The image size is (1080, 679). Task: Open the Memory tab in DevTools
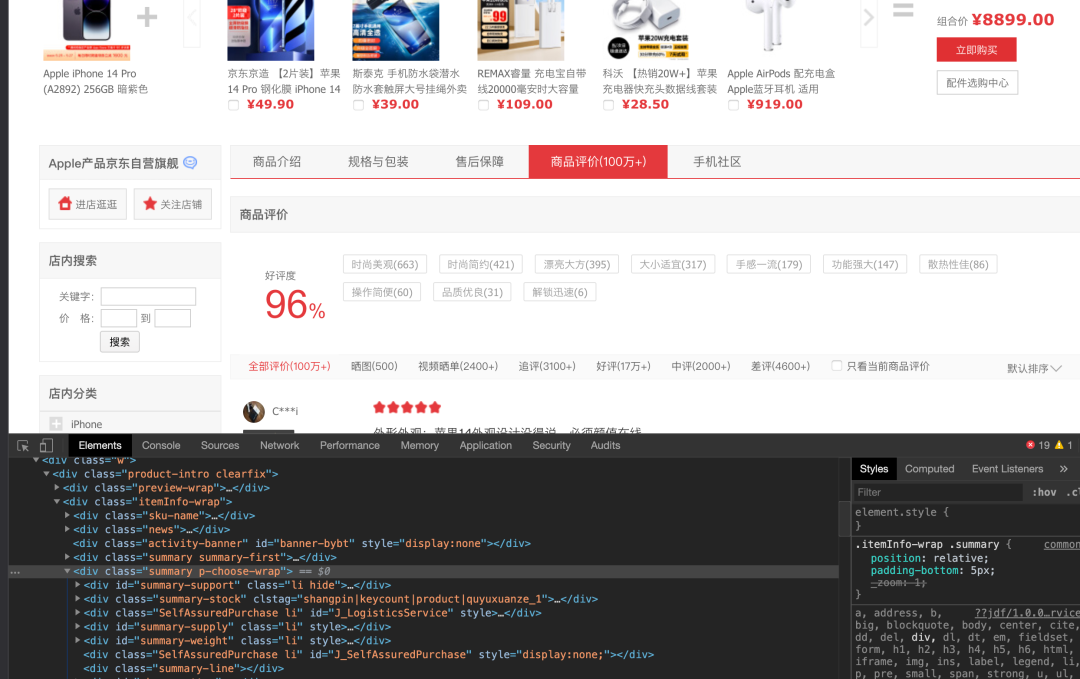(419, 446)
